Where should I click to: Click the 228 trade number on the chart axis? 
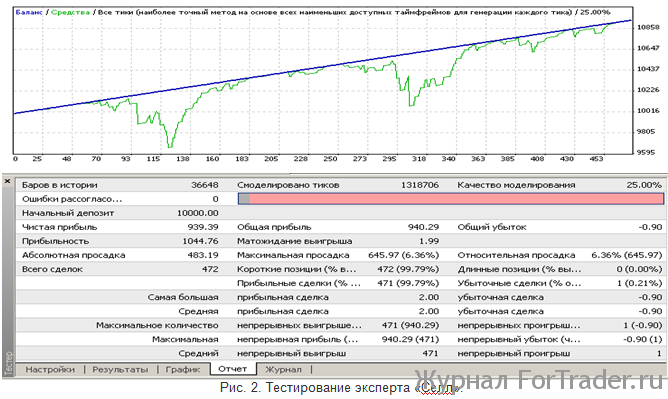click(x=300, y=159)
